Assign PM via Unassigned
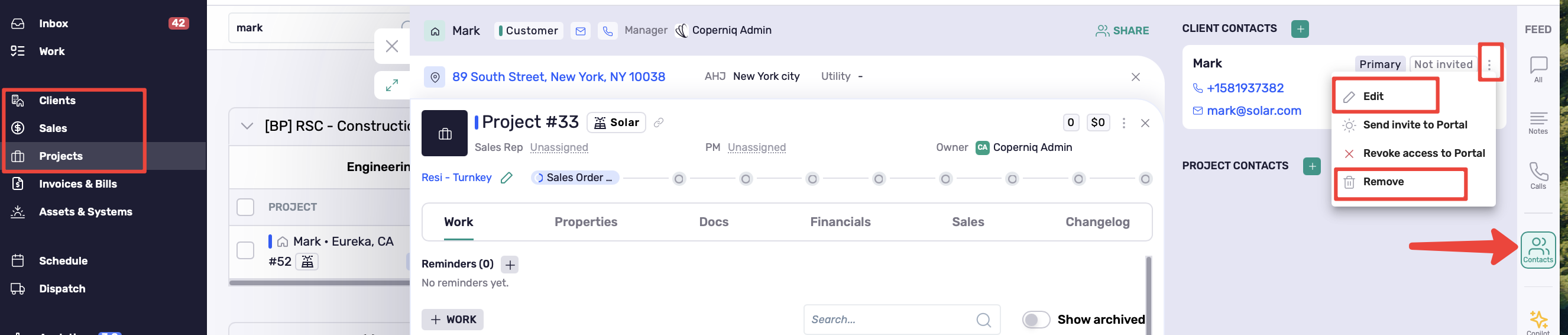Viewport: 1568px width, 335px height. (757, 148)
